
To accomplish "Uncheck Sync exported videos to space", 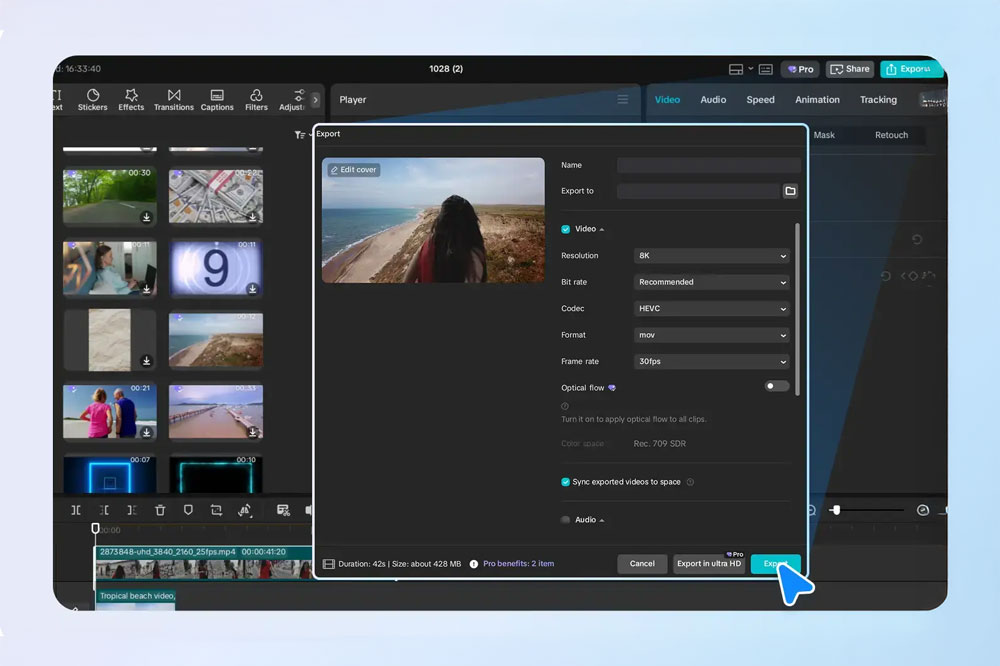I will [x=566, y=482].
